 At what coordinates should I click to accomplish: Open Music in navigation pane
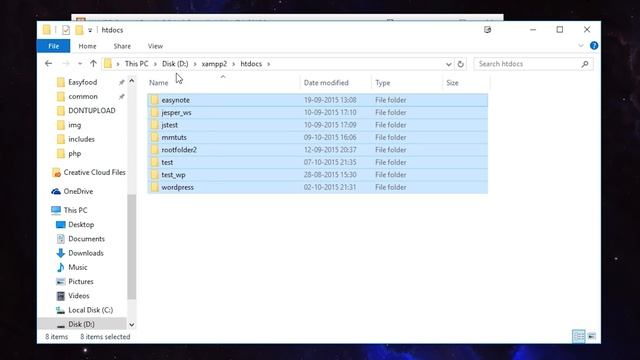tap(78, 267)
